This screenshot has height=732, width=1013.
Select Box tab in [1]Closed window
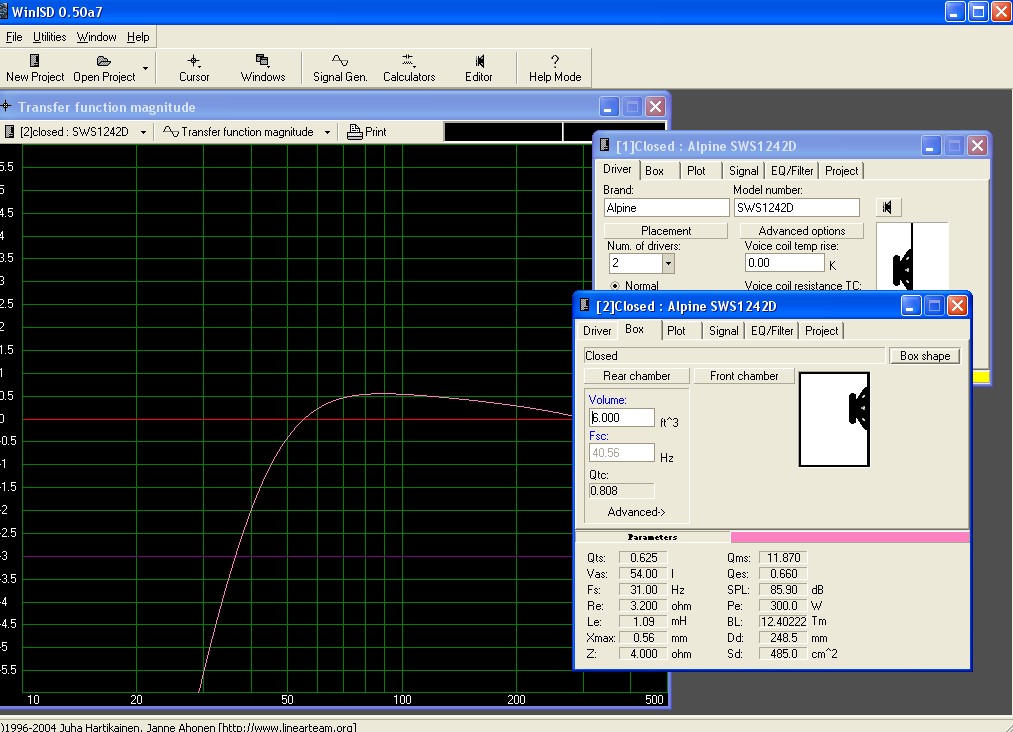point(654,171)
